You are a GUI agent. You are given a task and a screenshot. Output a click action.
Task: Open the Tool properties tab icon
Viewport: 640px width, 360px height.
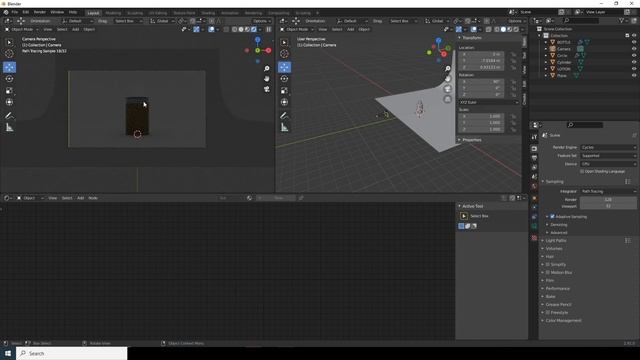(x=534, y=138)
